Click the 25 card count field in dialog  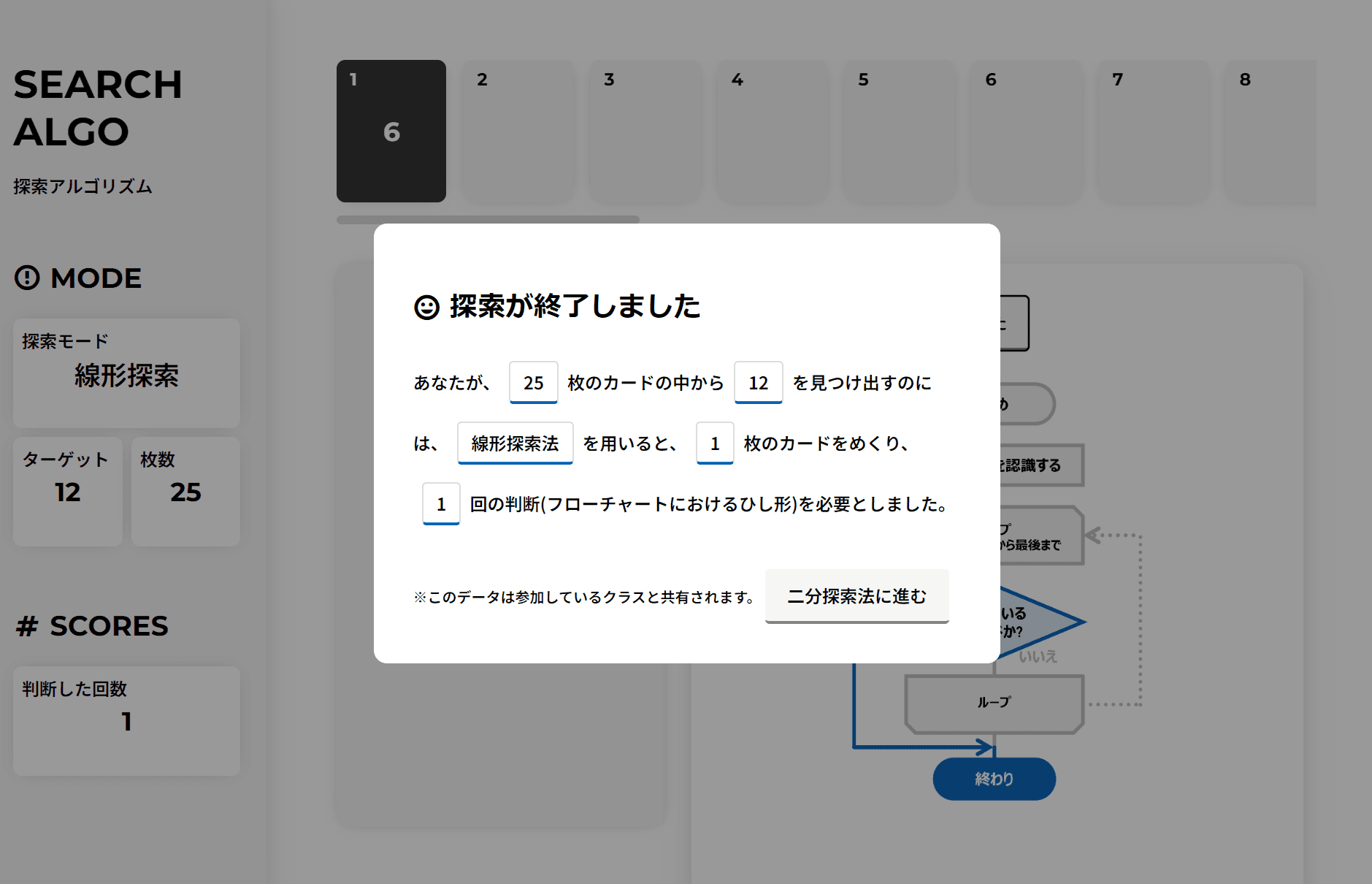(533, 382)
